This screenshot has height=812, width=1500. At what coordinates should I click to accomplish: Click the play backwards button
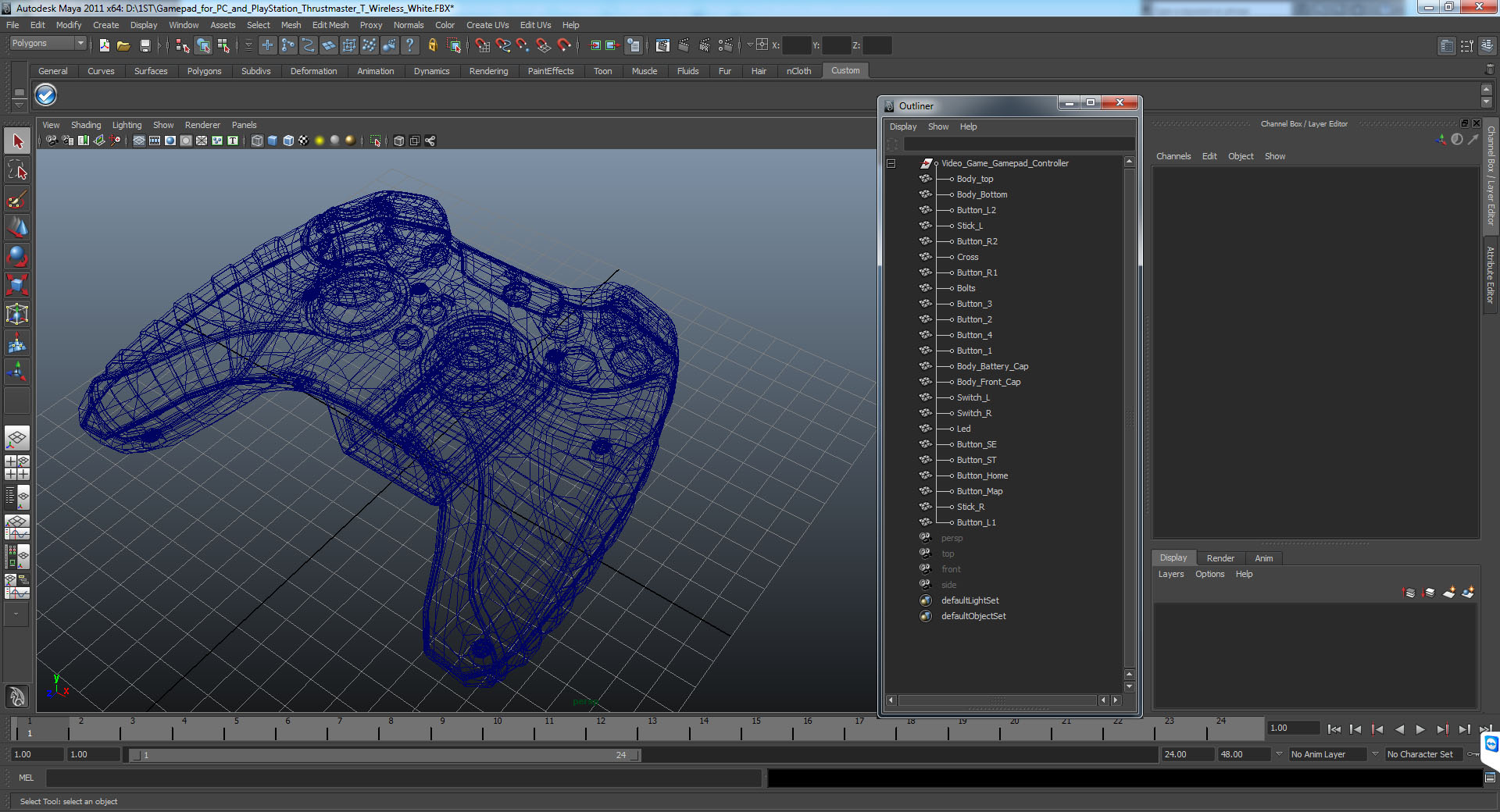coord(1399,729)
